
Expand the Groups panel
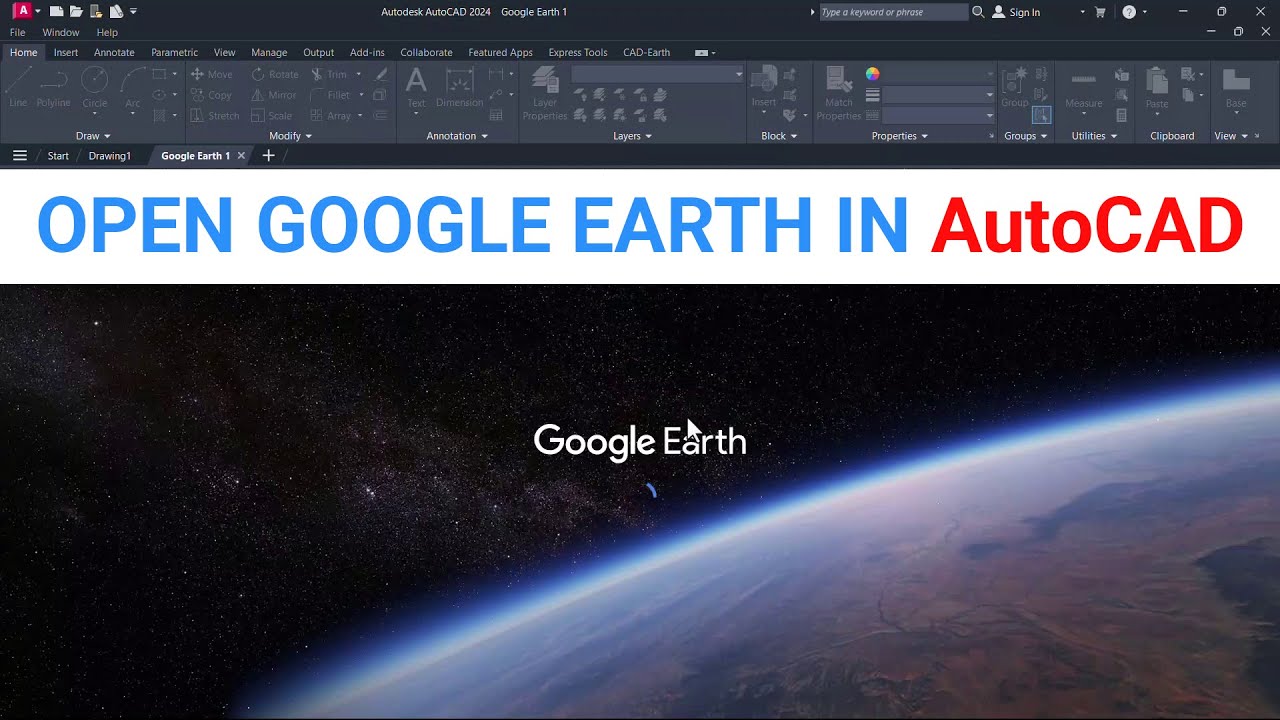tap(1026, 136)
